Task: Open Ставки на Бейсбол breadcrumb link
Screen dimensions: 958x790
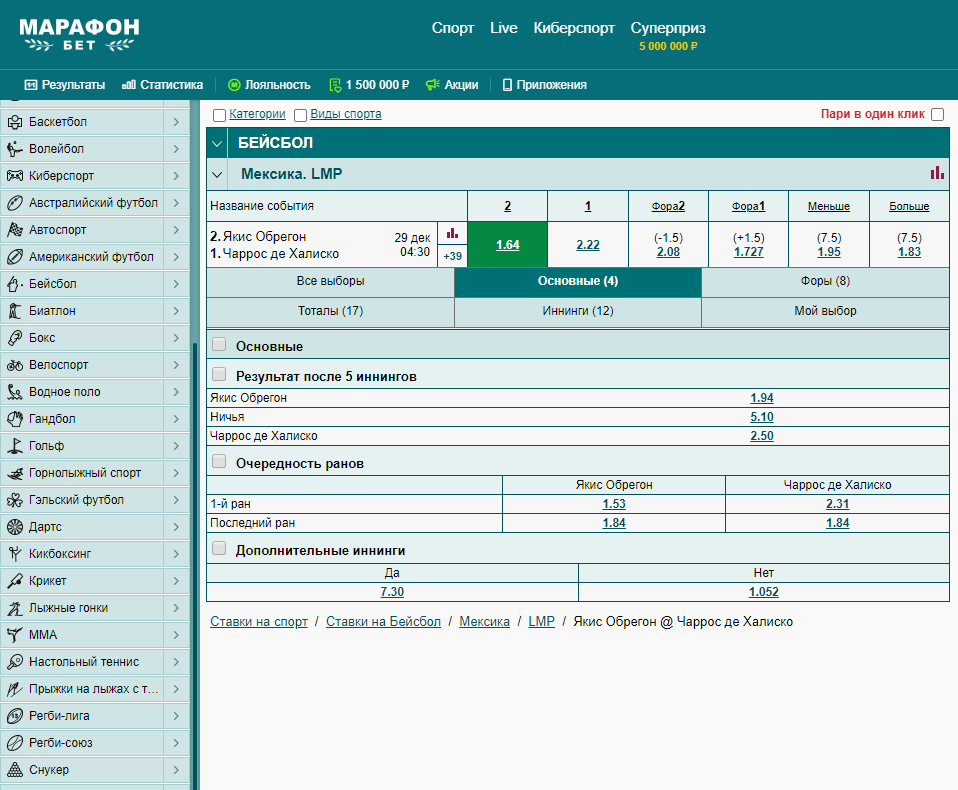Action: (x=383, y=621)
